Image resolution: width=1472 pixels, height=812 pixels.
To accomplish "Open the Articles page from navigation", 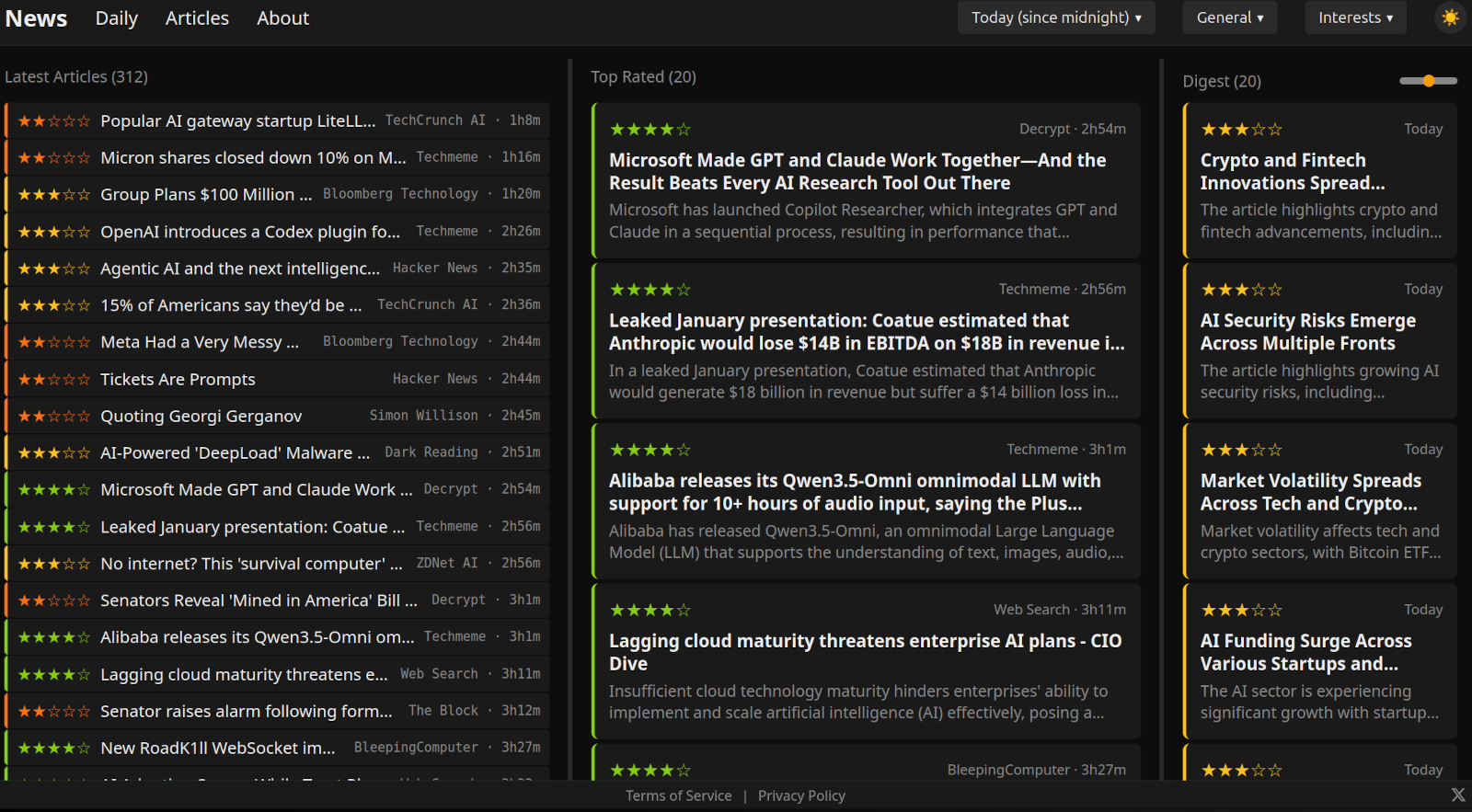I will tap(197, 18).
